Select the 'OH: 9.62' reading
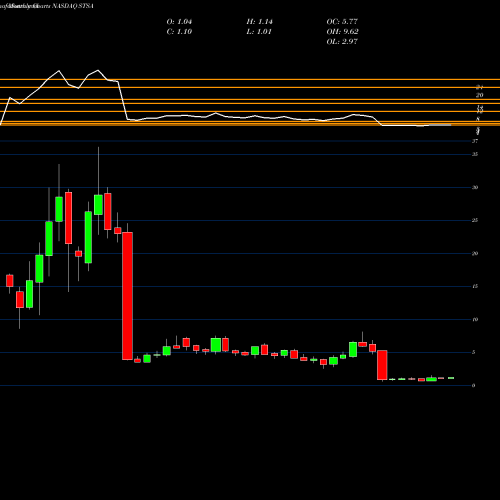 pyautogui.click(x=342, y=32)
